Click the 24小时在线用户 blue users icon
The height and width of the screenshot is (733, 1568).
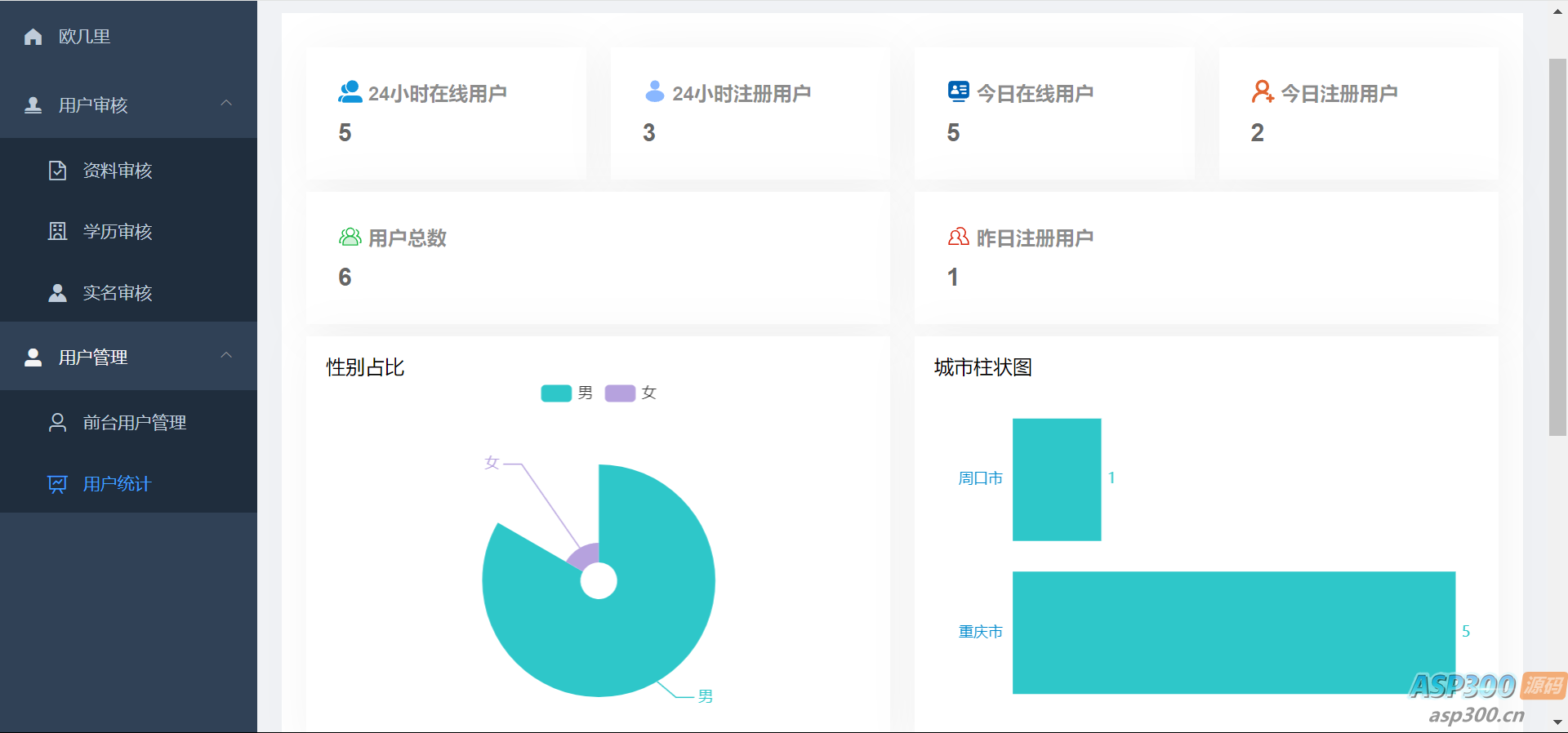click(350, 92)
